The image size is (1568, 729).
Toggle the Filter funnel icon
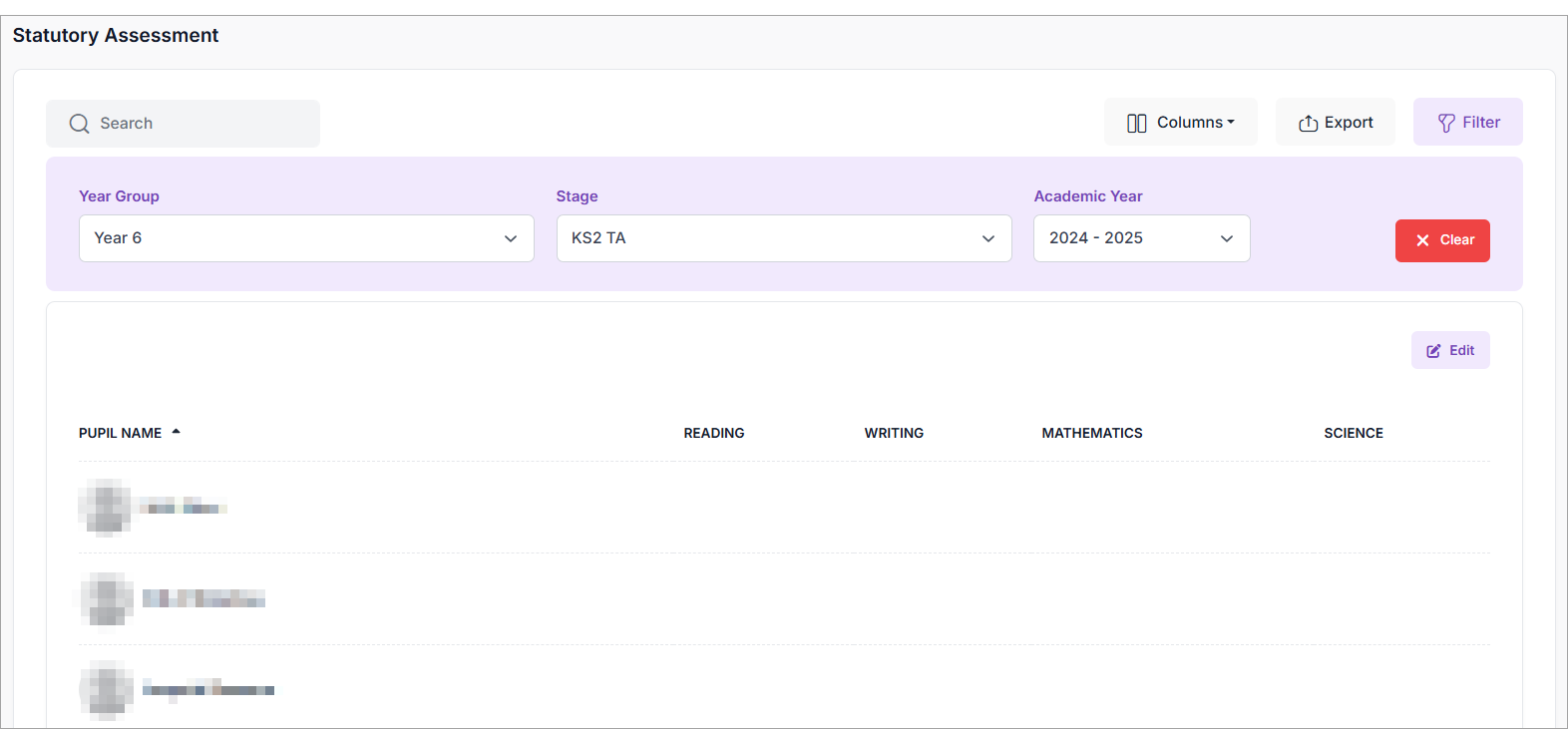tap(1445, 123)
